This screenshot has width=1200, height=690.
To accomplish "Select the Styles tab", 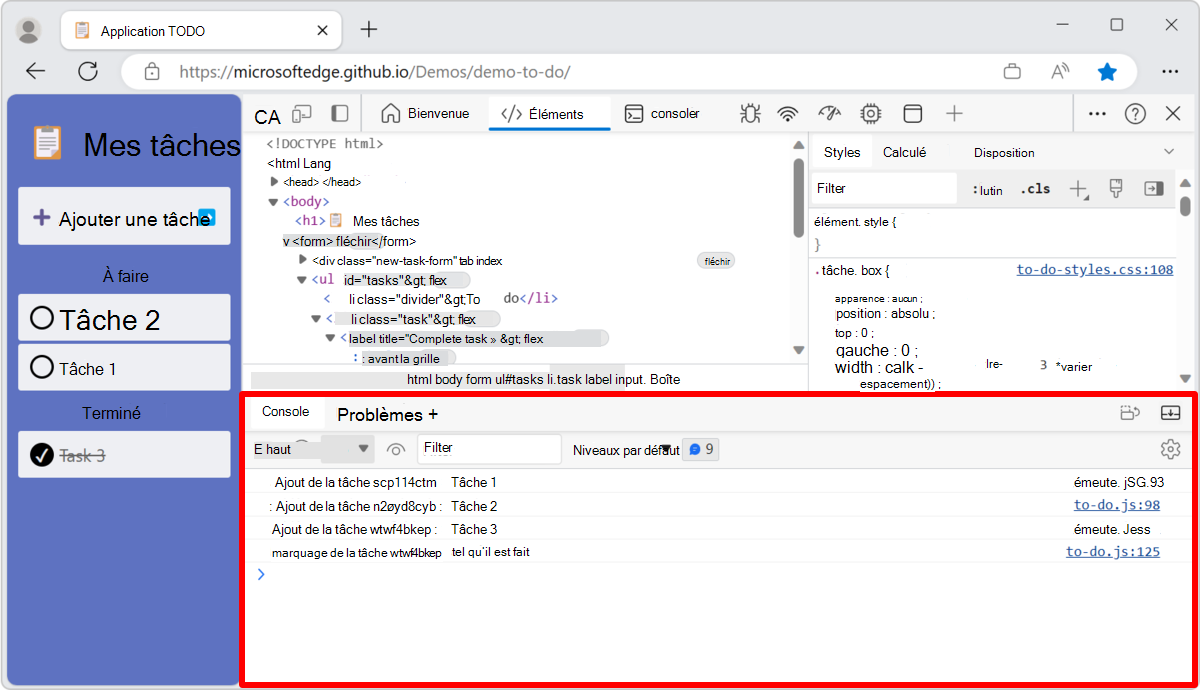I will coord(842,153).
